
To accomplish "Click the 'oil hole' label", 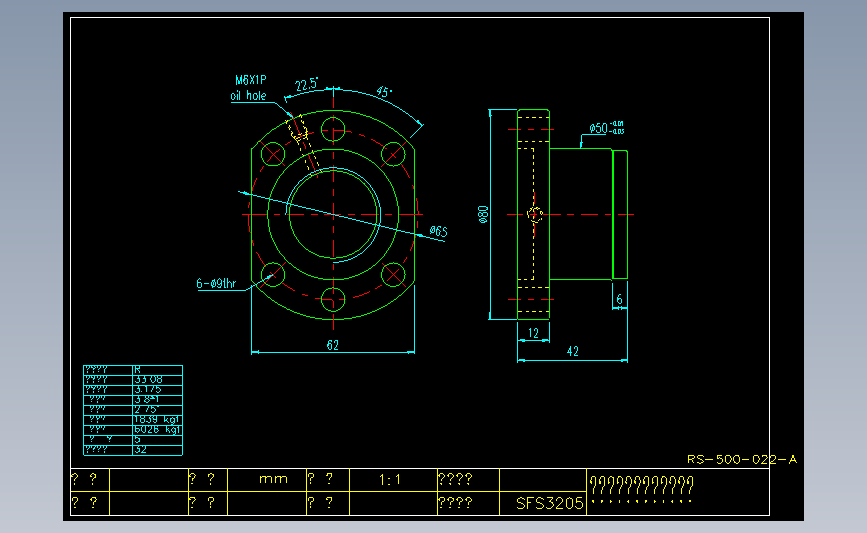I will tap(248, 96).
